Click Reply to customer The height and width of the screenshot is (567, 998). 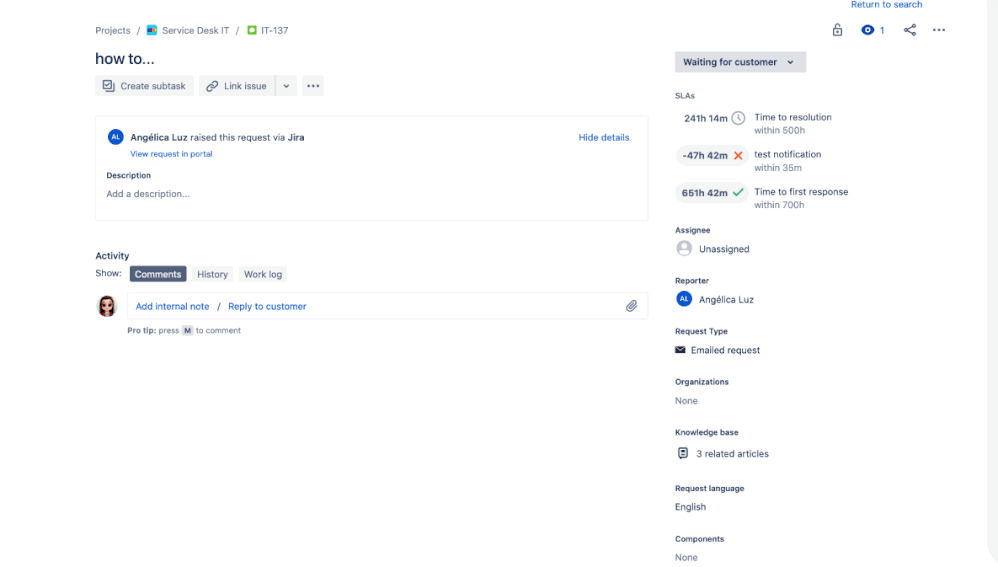click(x=267, y=306)
